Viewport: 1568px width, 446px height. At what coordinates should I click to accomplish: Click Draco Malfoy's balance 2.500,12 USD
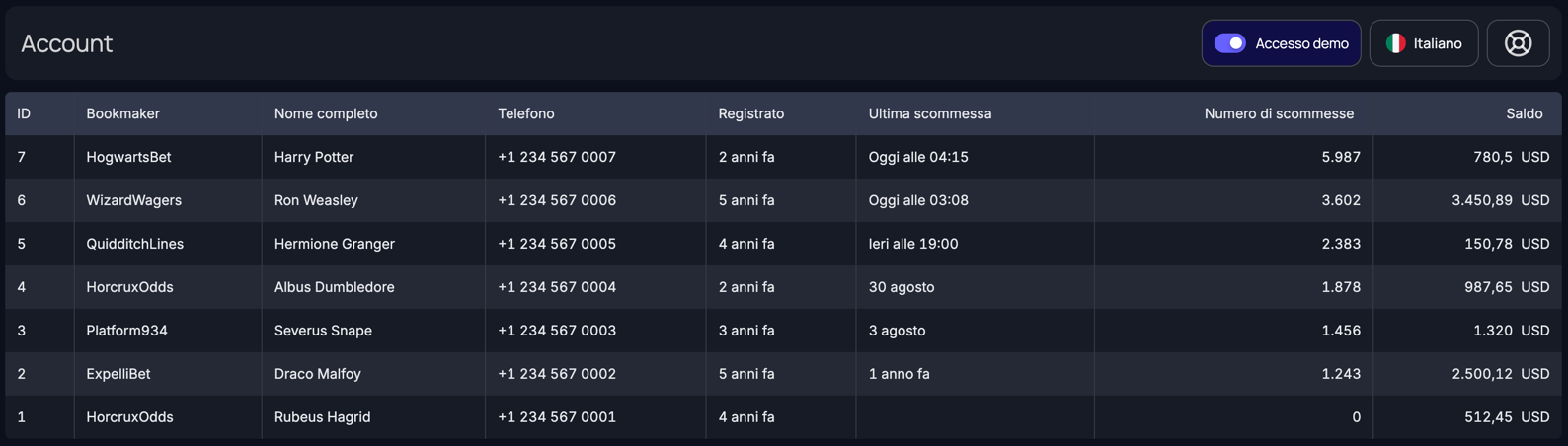click(1499, 374)
